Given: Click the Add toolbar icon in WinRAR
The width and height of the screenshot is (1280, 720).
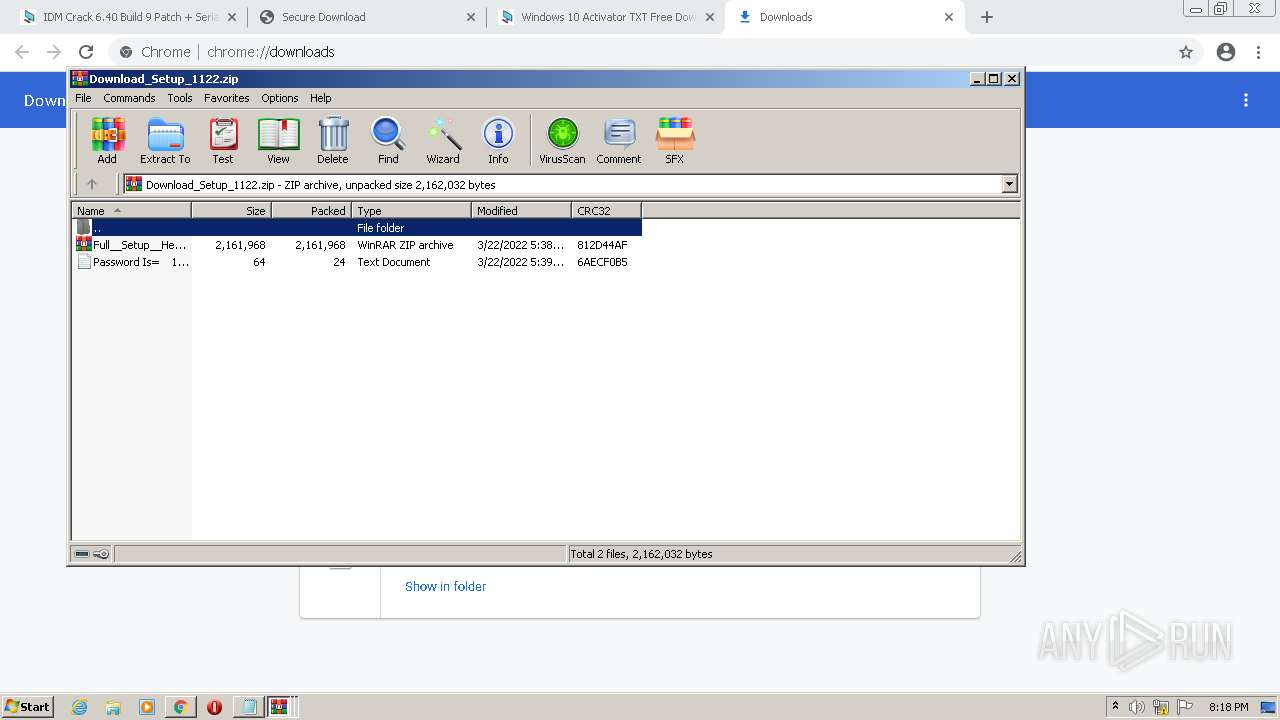Looking at the screenshot, I should [107, 140].
